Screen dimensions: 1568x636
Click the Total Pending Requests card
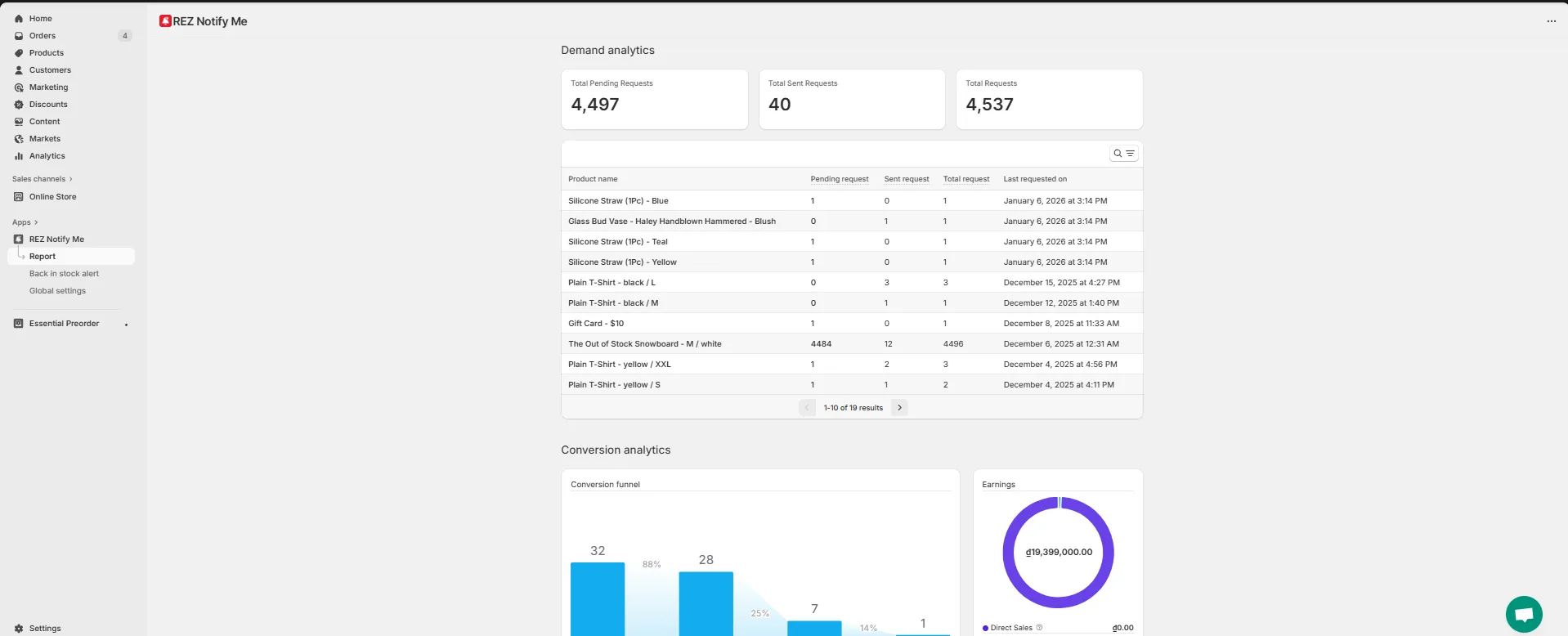[x=655, y=100]
